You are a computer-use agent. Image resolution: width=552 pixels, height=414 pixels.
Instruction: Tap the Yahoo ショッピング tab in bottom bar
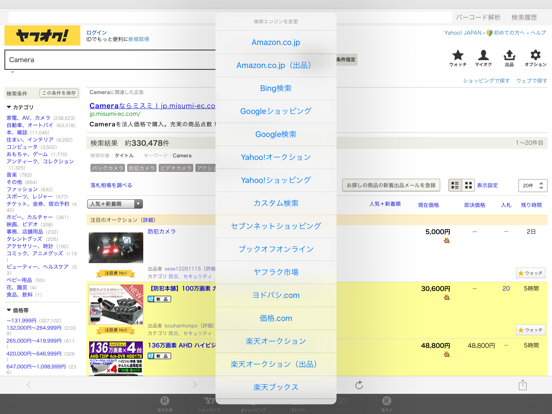click(209, 403)
